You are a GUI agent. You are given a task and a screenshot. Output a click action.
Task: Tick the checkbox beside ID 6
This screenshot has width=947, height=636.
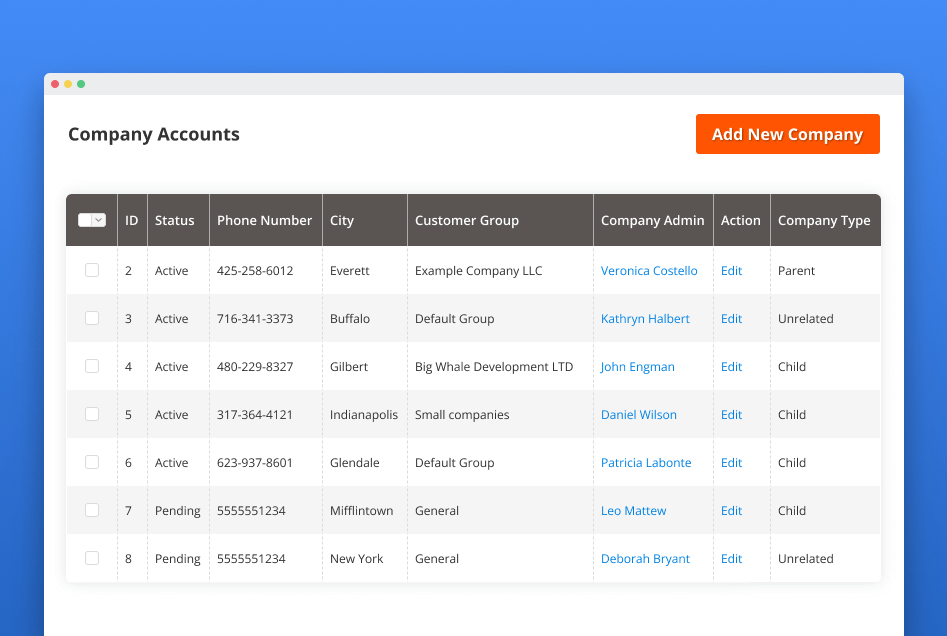[91, 461]
